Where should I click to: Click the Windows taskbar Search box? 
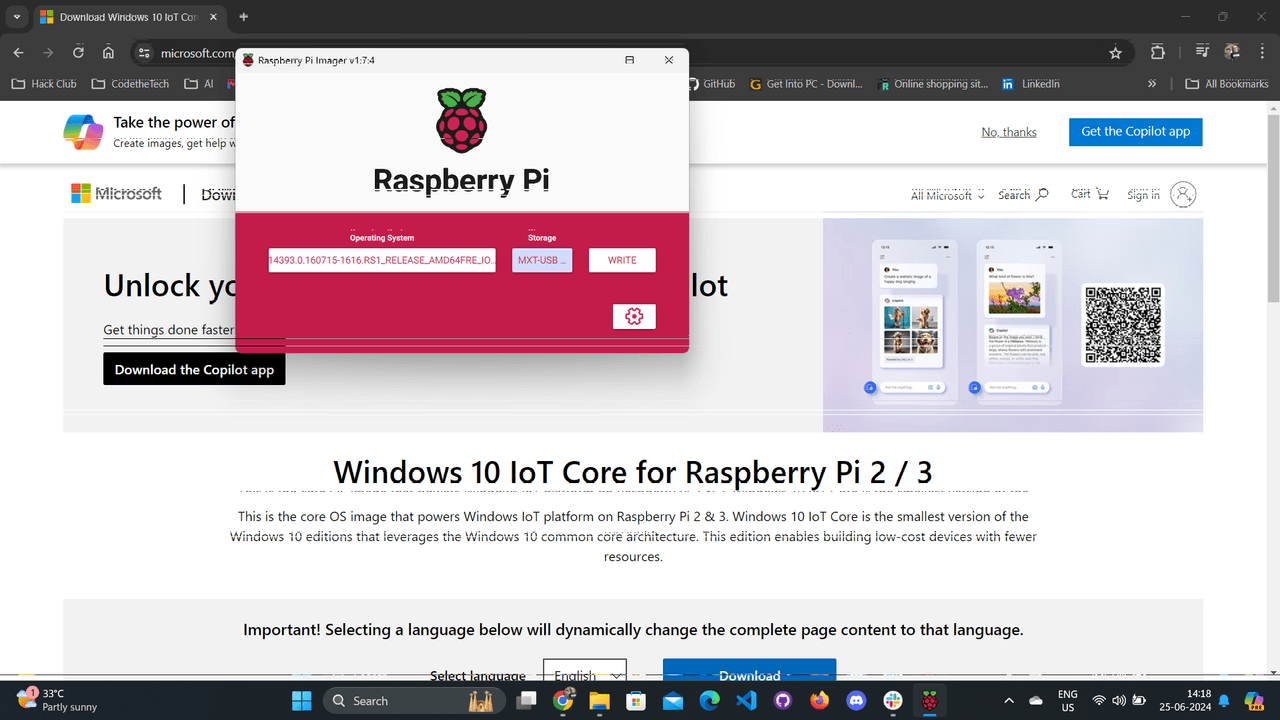coord(408,701)
